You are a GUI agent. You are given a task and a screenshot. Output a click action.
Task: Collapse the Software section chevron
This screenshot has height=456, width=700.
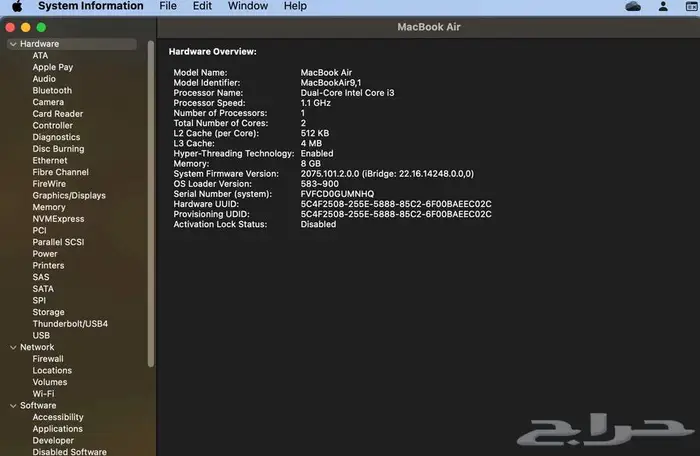[13, 406]
